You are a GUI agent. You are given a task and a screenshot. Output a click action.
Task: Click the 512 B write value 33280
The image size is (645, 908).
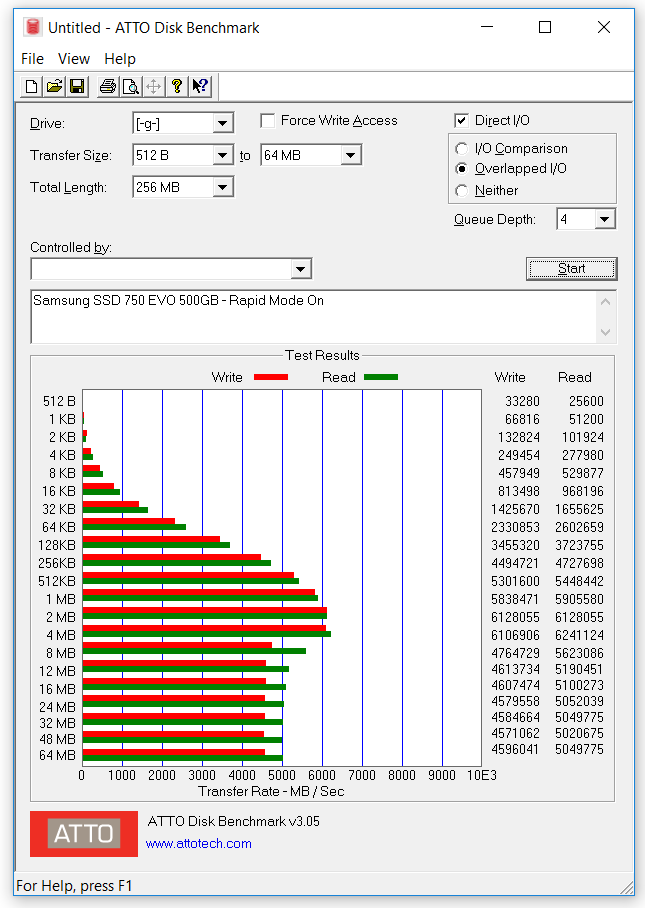pos(522,401)
